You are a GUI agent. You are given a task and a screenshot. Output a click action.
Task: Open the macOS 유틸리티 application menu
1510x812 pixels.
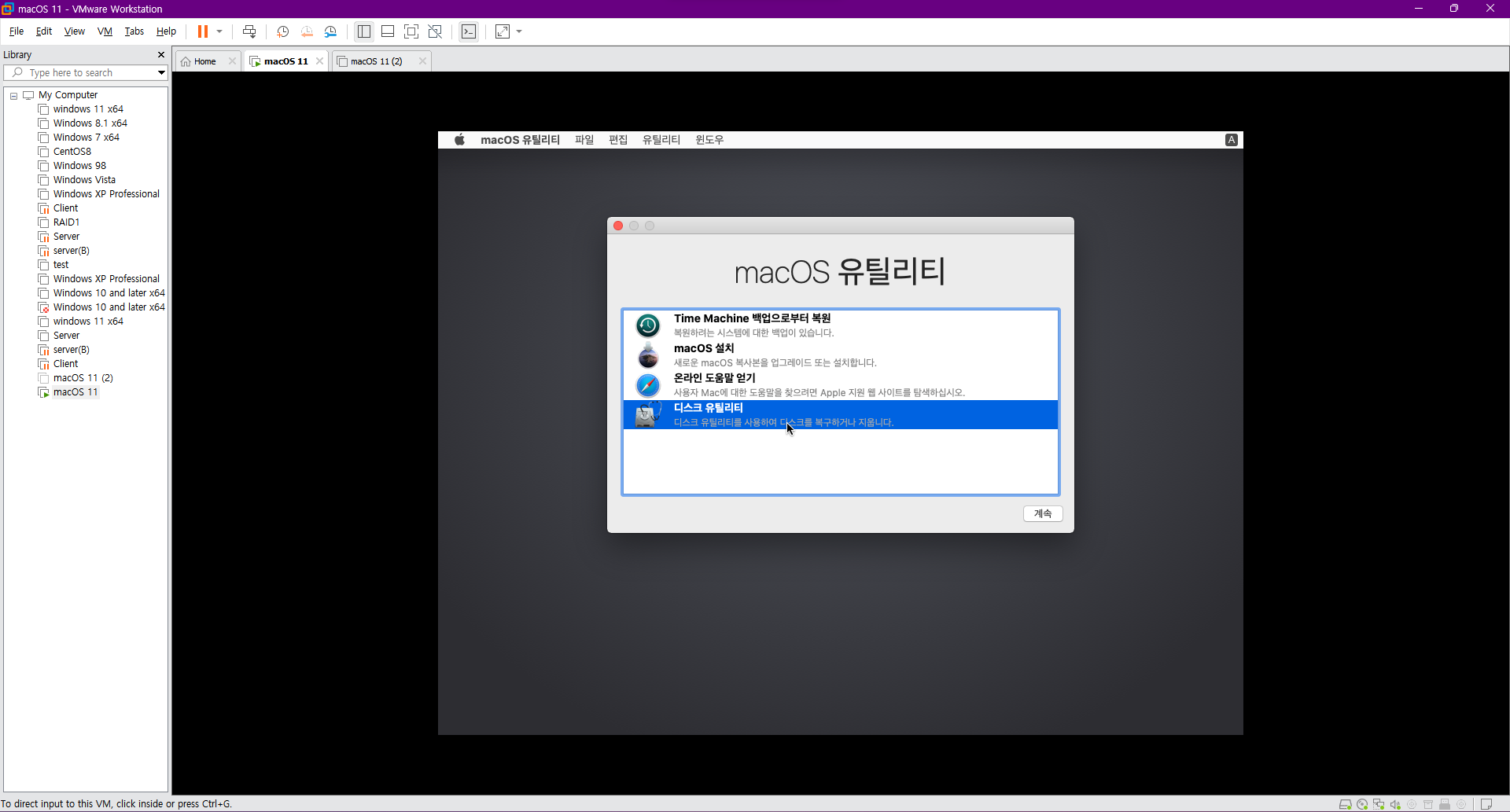pos(520,140)
